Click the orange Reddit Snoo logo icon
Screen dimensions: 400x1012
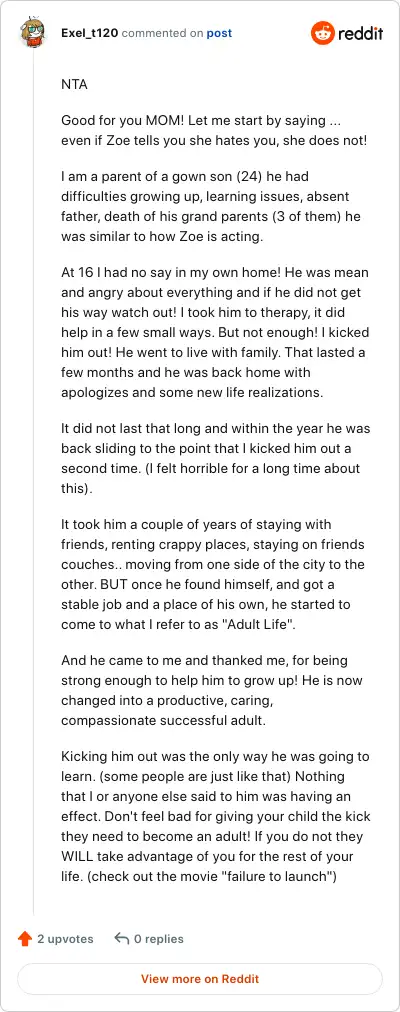(x=323, y=33)
